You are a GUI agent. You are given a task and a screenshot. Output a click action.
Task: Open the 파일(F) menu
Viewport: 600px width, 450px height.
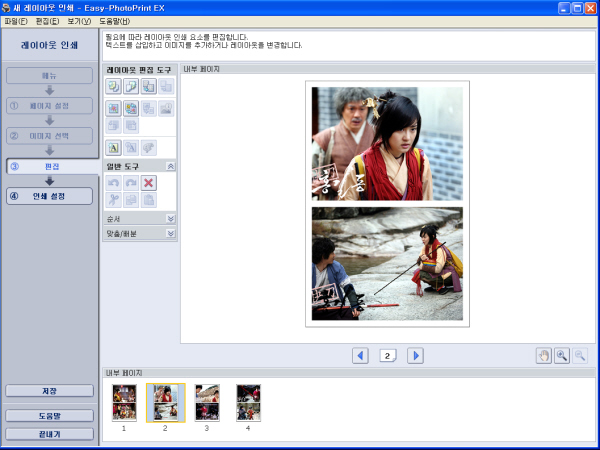pos(16,21)
